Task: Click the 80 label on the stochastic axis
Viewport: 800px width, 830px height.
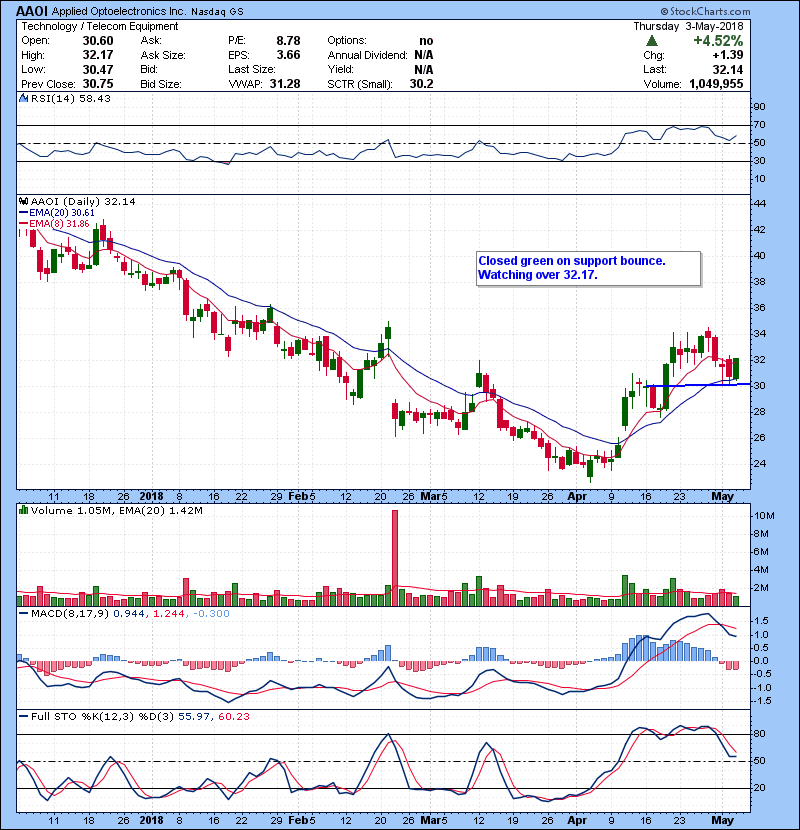Action: tap(759, 734)
